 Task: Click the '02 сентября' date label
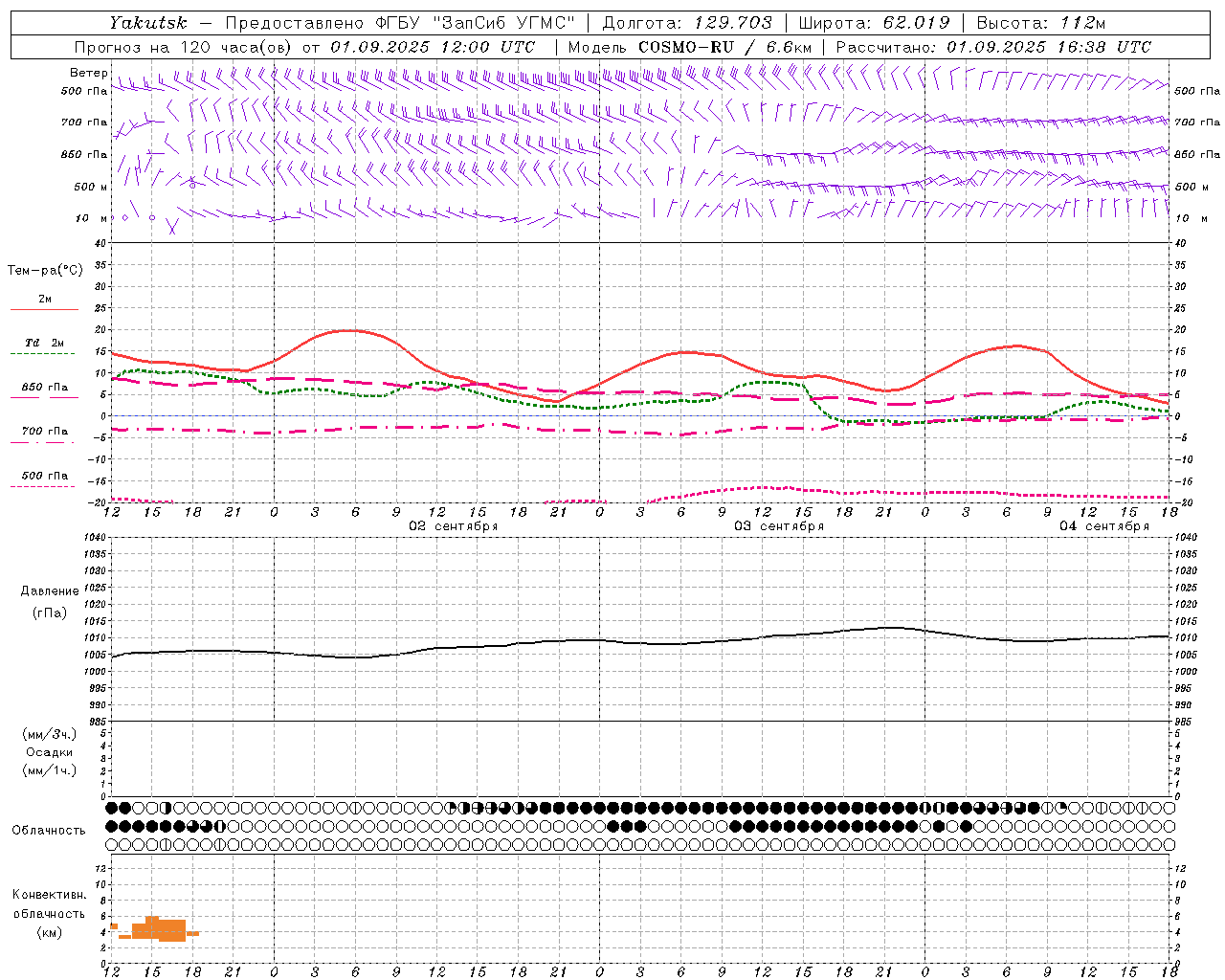click(454, 526)
